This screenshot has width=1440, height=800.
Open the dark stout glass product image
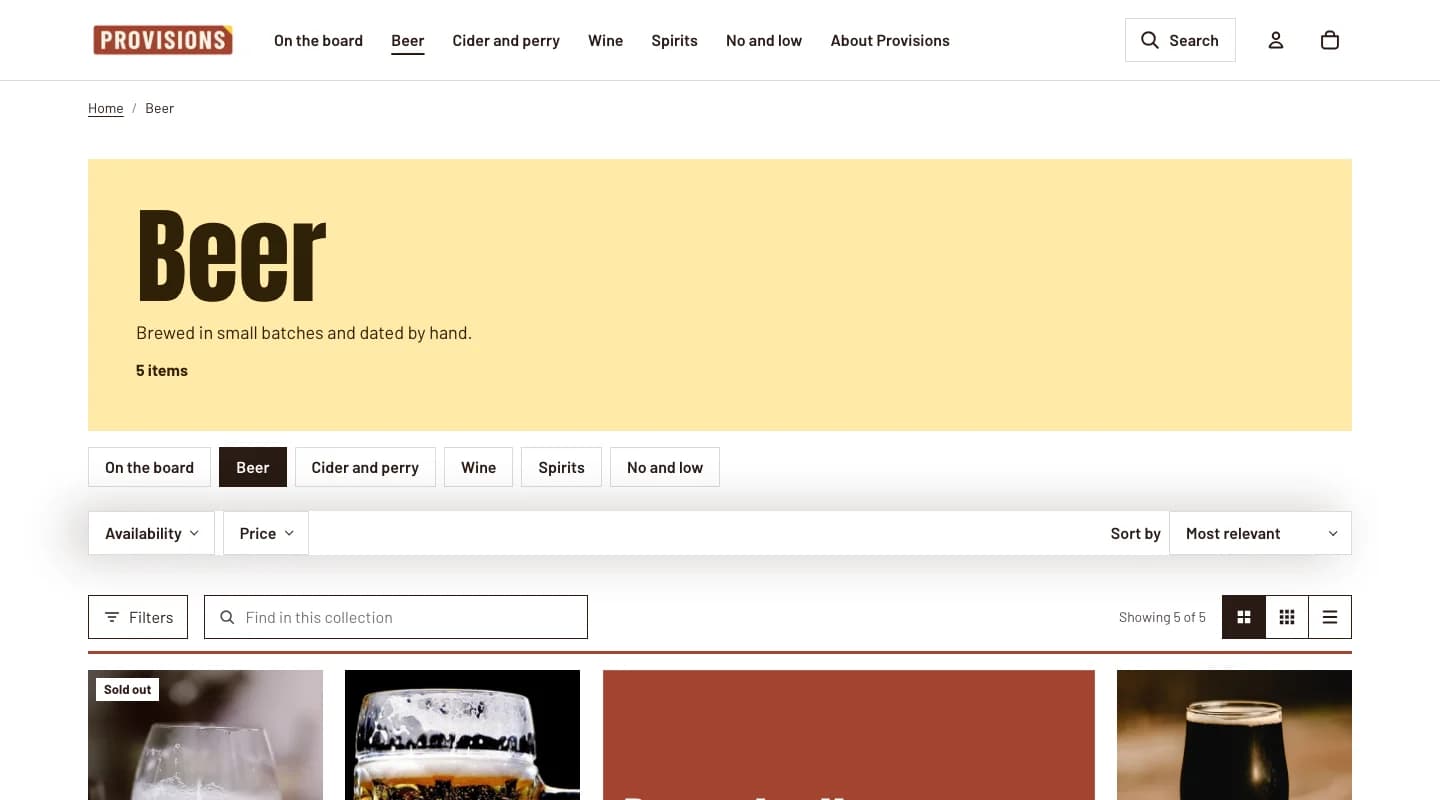(x=1234, y=735)
